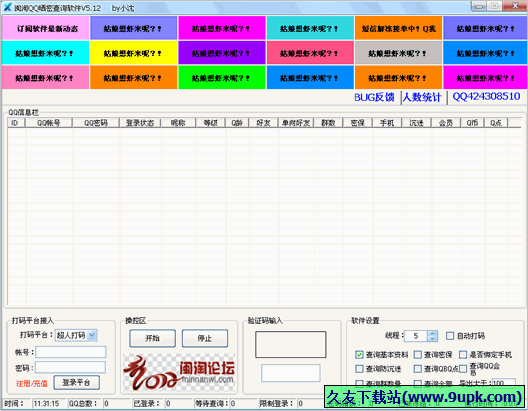Enable the 自动打码 checkbox
Screen dimensions: 528x411
(x=450, y=336)
